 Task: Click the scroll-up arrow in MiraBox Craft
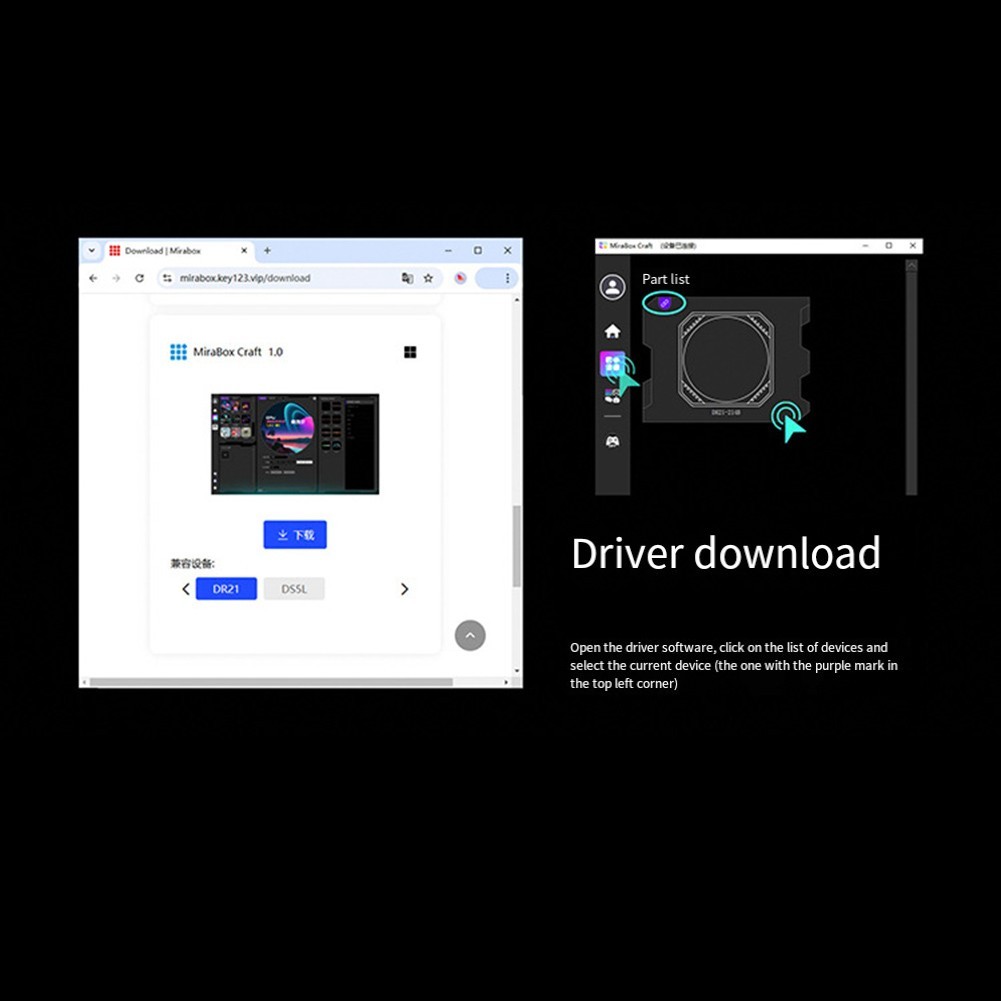[x=912, y=266]
